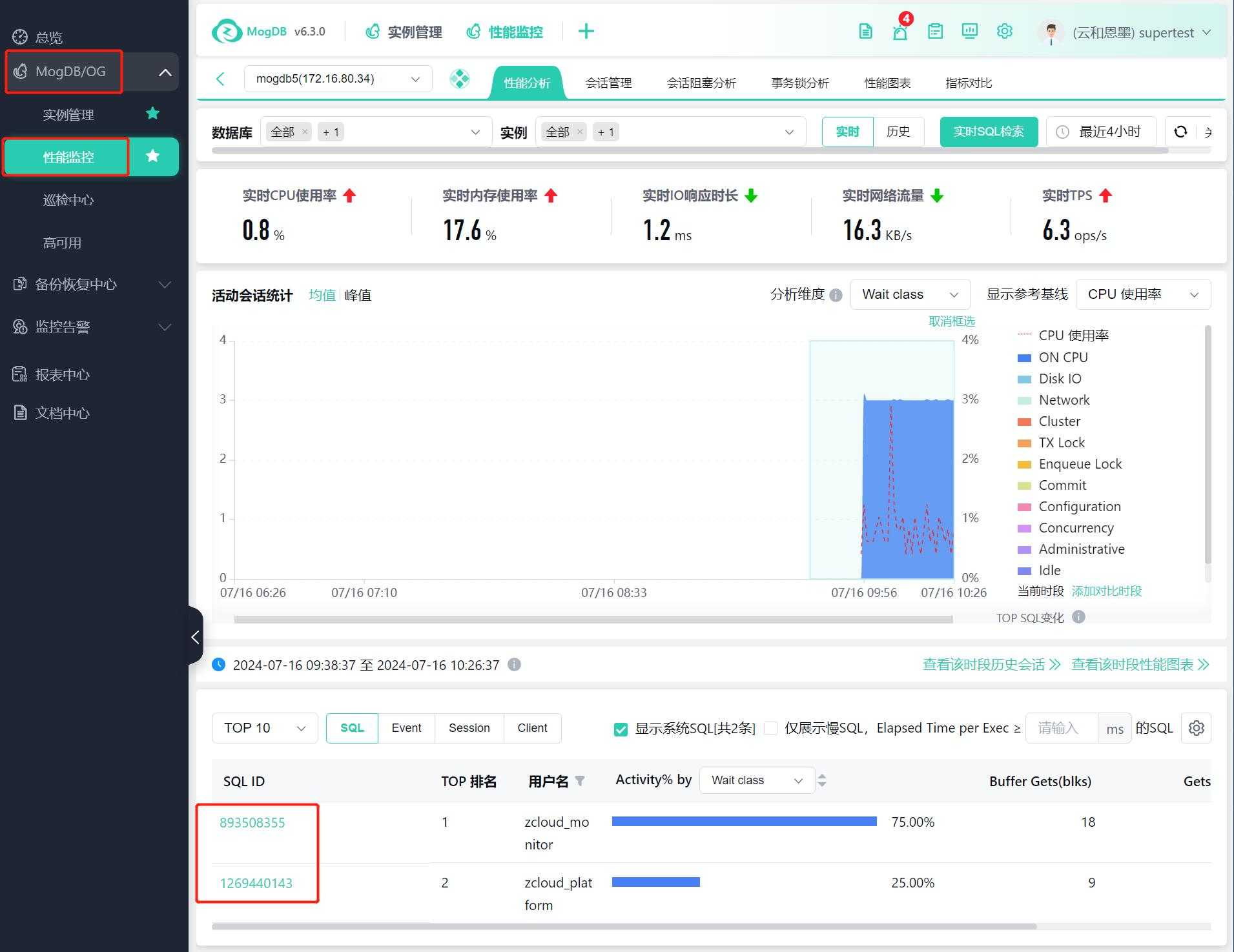This screenshot has height=952, width=1234.
Task: Sort by Activity% sort arrows
Action: (x=822, y=780)
